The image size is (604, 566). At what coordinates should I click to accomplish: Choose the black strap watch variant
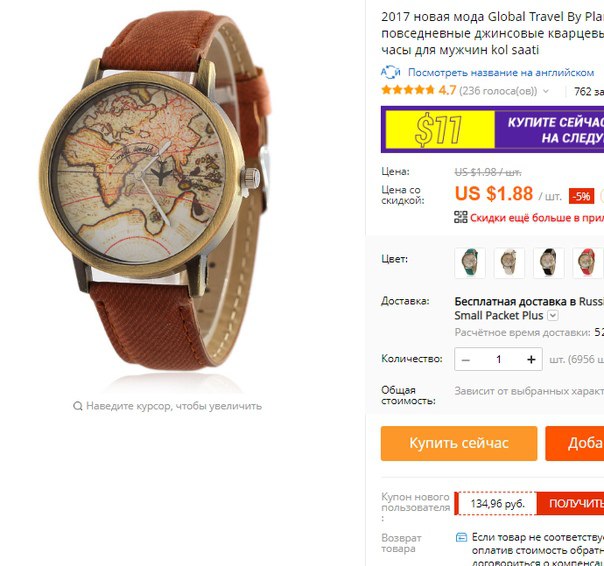click(549, 263)
